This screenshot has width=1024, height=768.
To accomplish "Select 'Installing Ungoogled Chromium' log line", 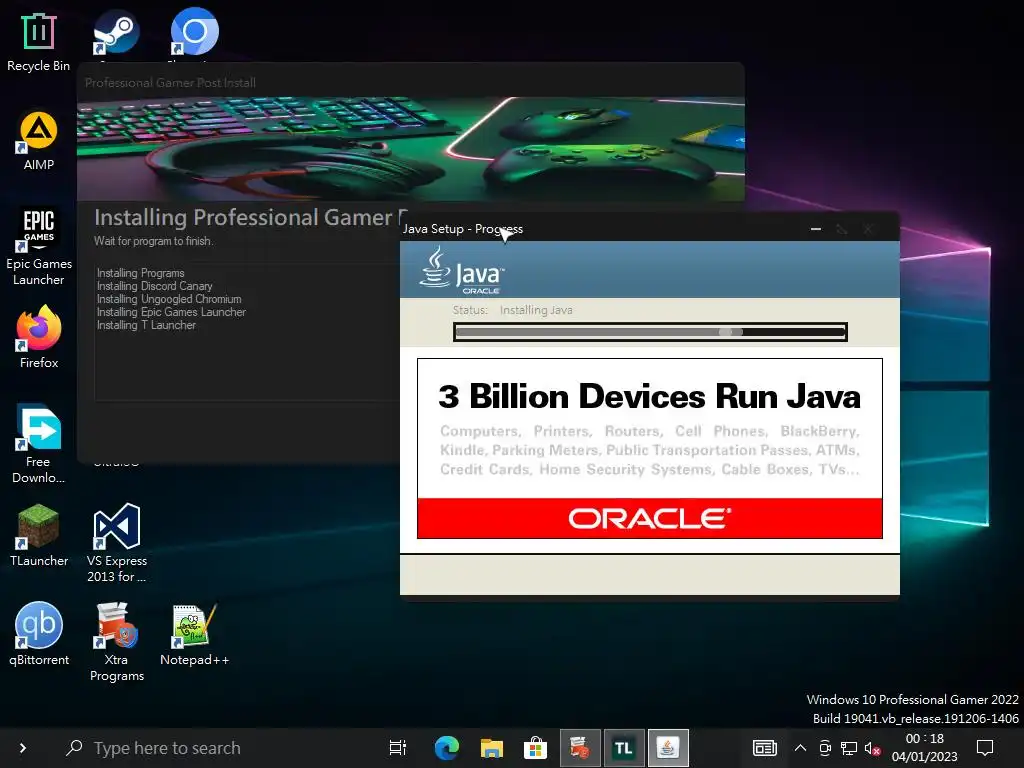I will pos(169,299).
